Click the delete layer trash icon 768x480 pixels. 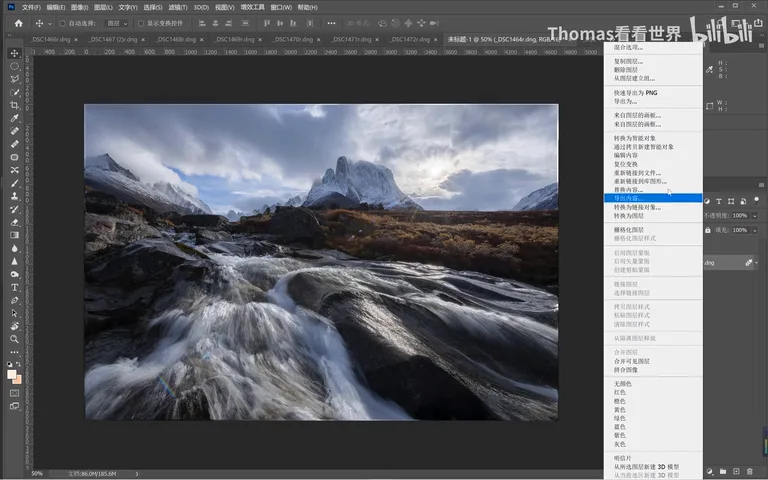[749, 471]
